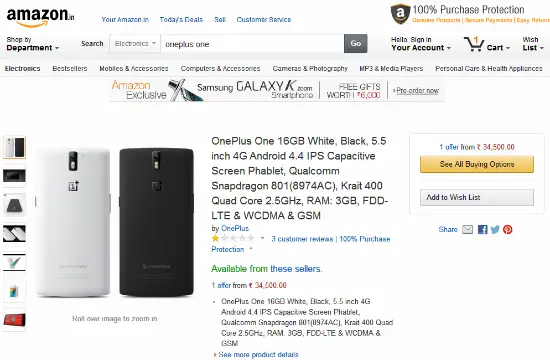Click the star rating icons
The image size is (550, 360).
pos(233,239)
